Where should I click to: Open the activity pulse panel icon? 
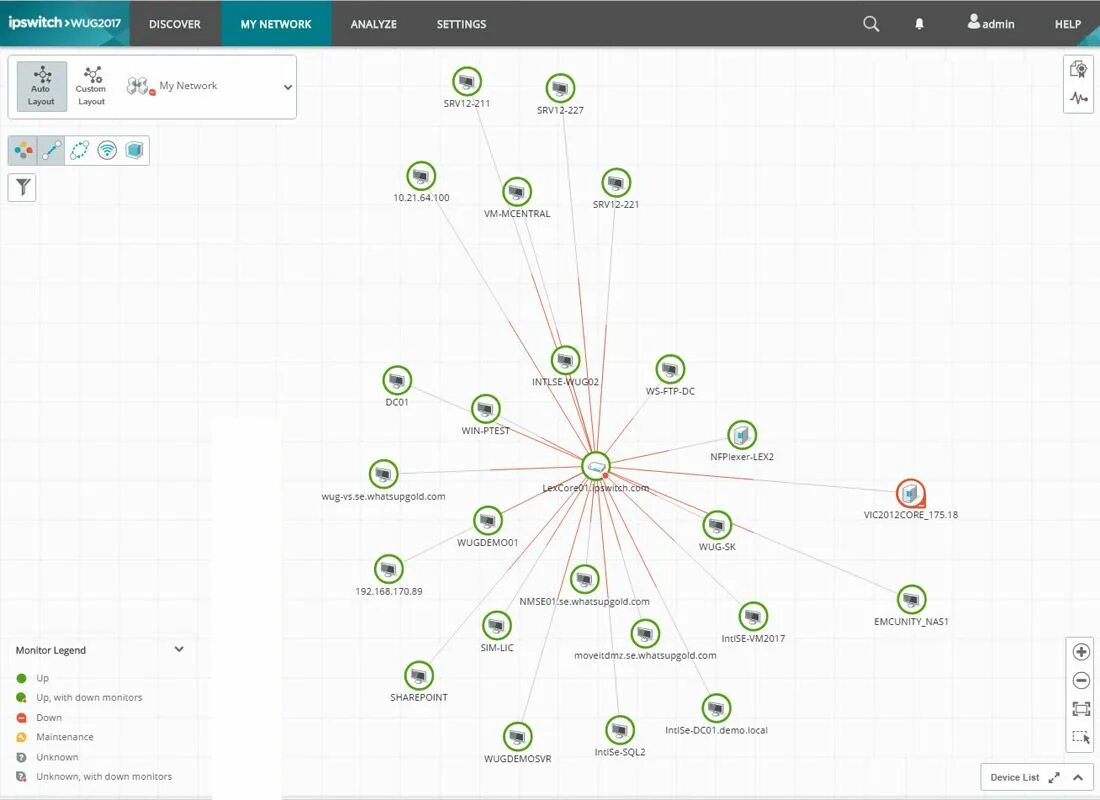tap(1078, 98)
